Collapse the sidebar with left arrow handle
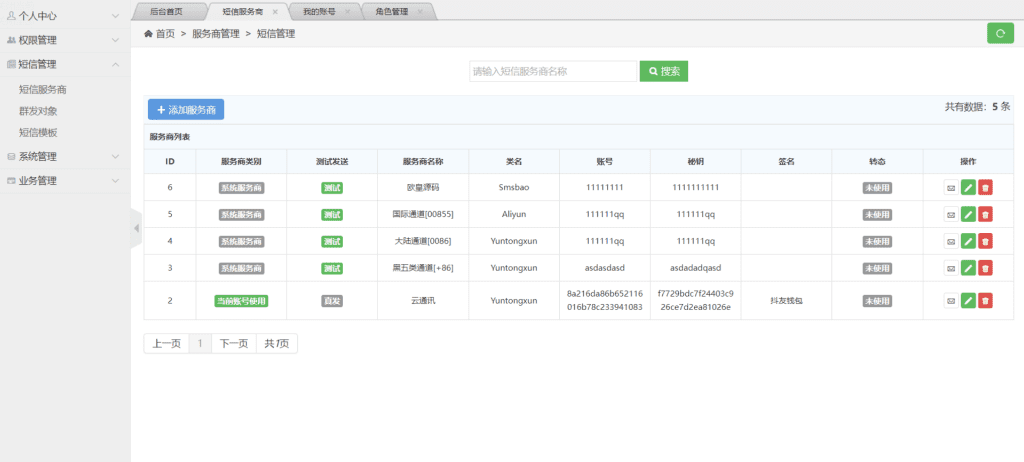The image size is (1024, 462). 136,228
